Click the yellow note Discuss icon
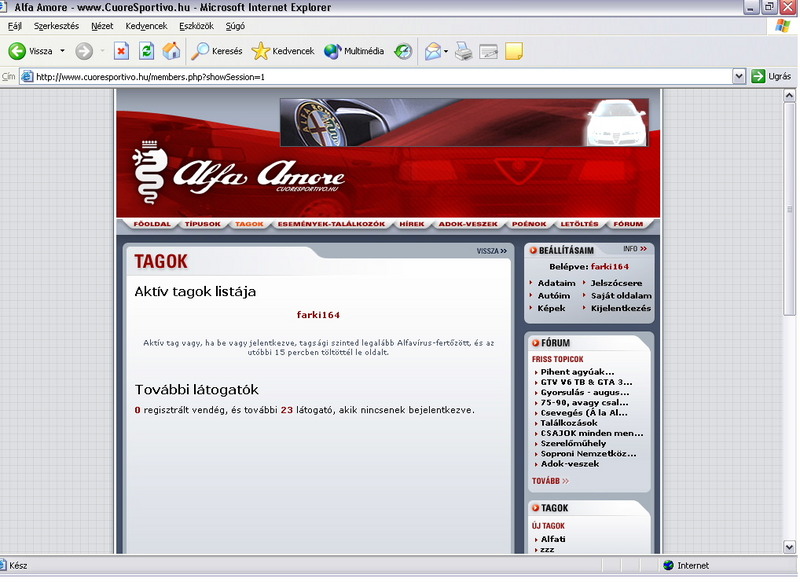 pos(514,51)
